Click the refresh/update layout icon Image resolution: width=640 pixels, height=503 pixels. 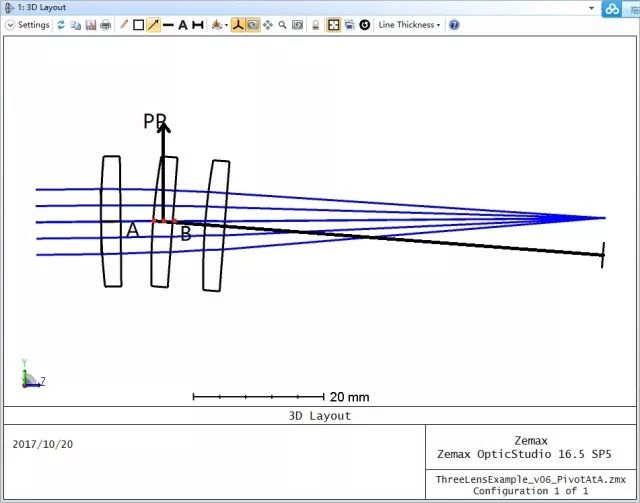61,25
